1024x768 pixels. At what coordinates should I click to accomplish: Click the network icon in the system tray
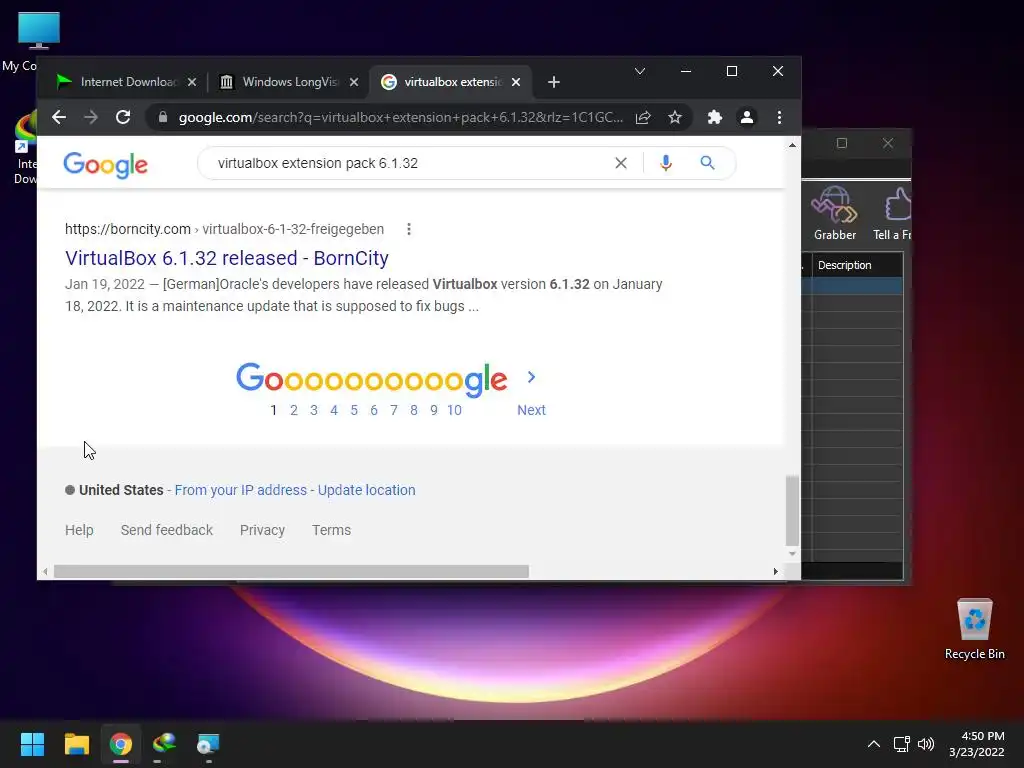[902, 744]
